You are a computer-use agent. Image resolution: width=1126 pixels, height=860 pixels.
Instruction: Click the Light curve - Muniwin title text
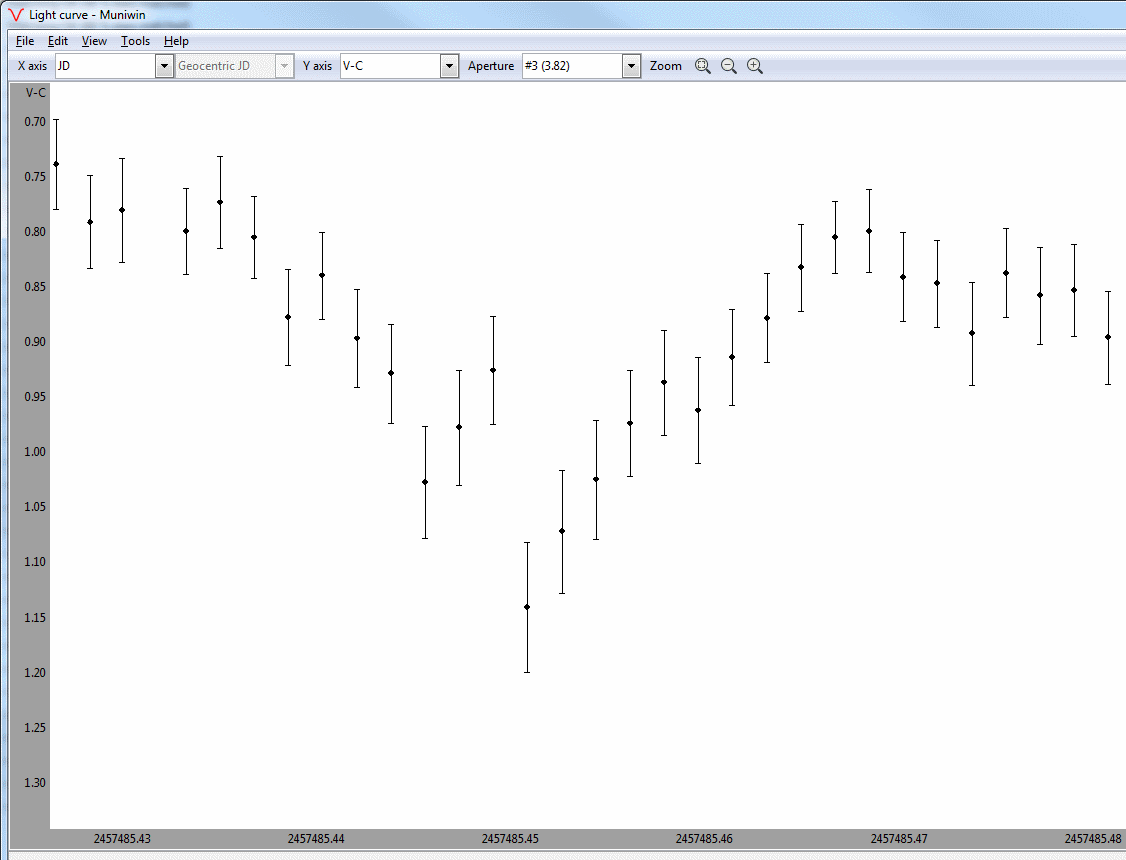coord(87,15)
